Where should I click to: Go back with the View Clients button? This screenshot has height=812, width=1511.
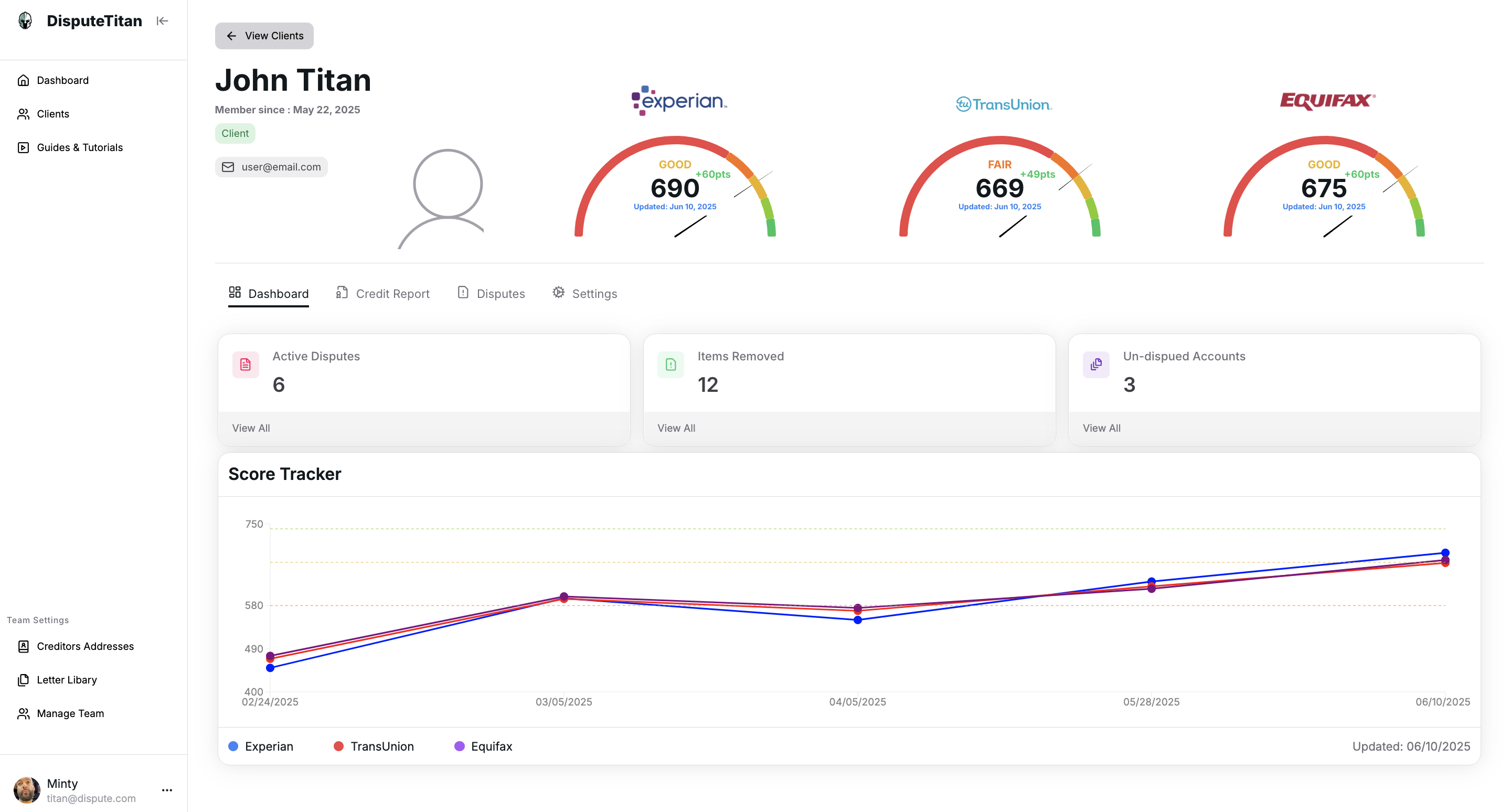tap(264, 36)
